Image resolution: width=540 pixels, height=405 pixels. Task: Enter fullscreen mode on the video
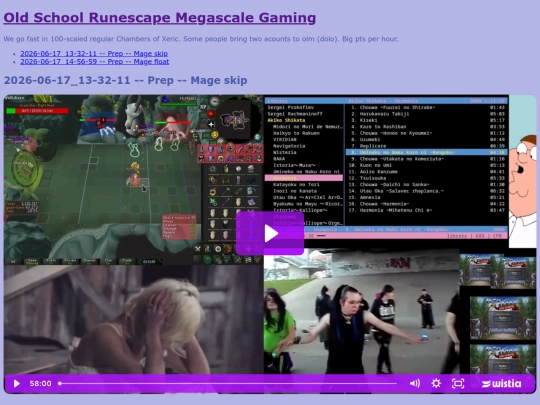point(458,383)
